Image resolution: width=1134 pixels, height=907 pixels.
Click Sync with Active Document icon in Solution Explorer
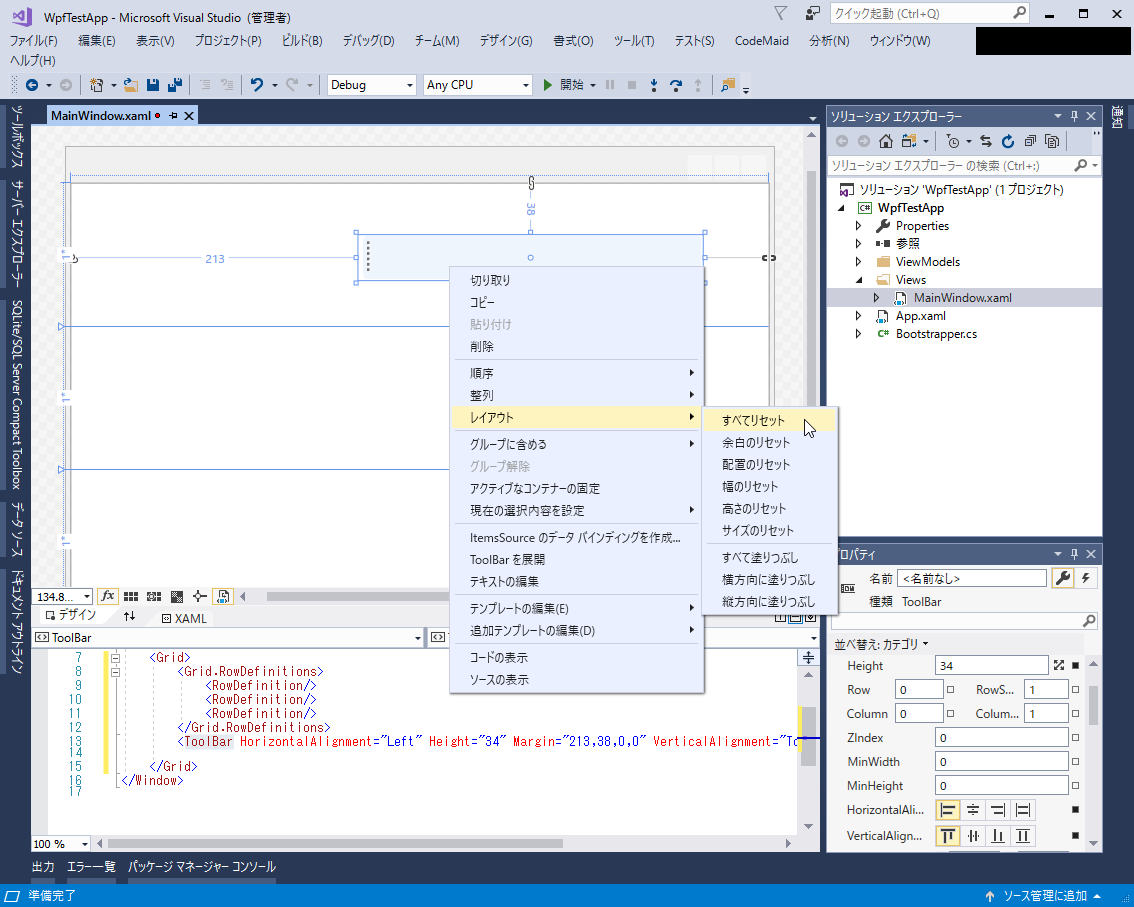coord(986,141)
